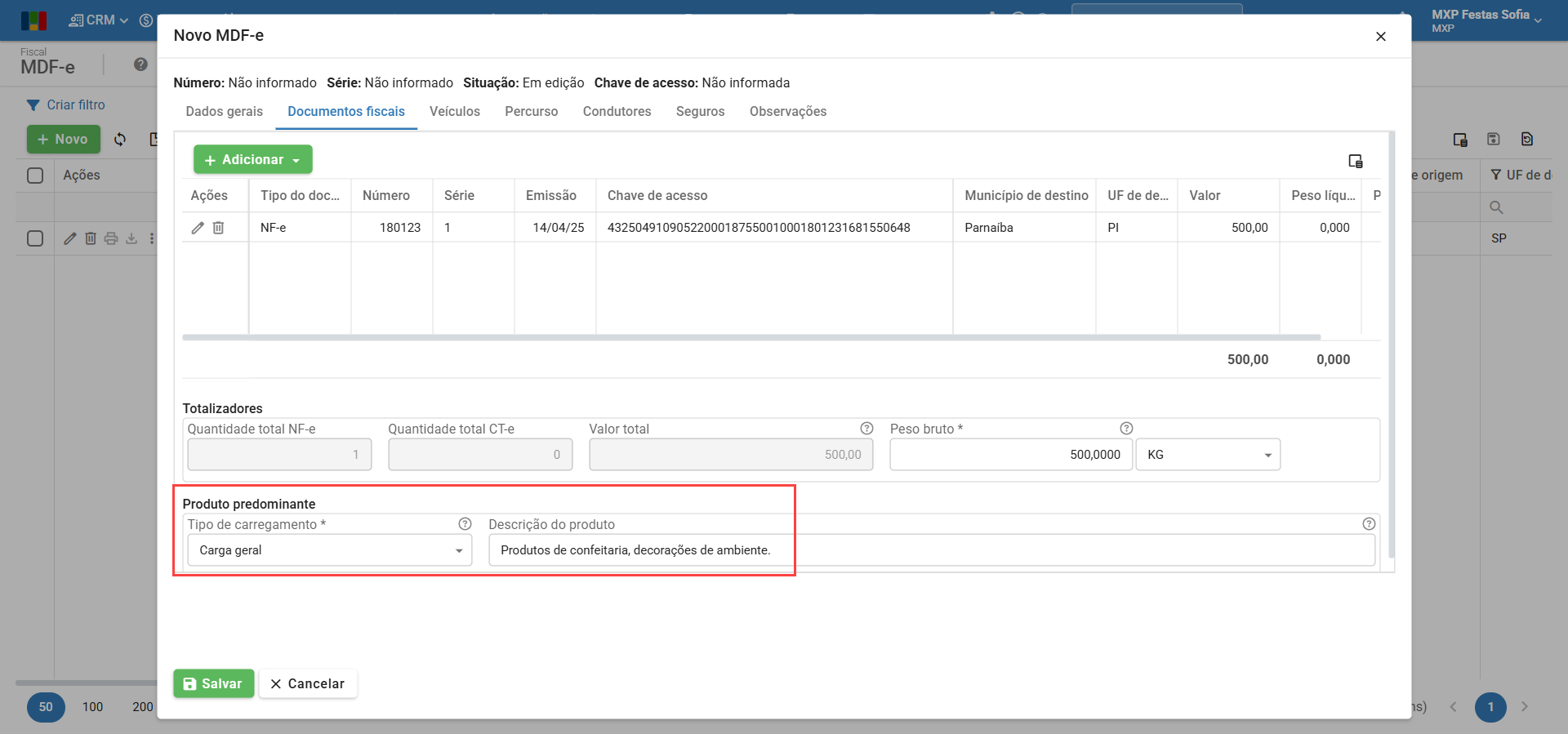Click the page 1 button in pagination
This screenshot has height=734, width=1568.
click(1490, 707)
